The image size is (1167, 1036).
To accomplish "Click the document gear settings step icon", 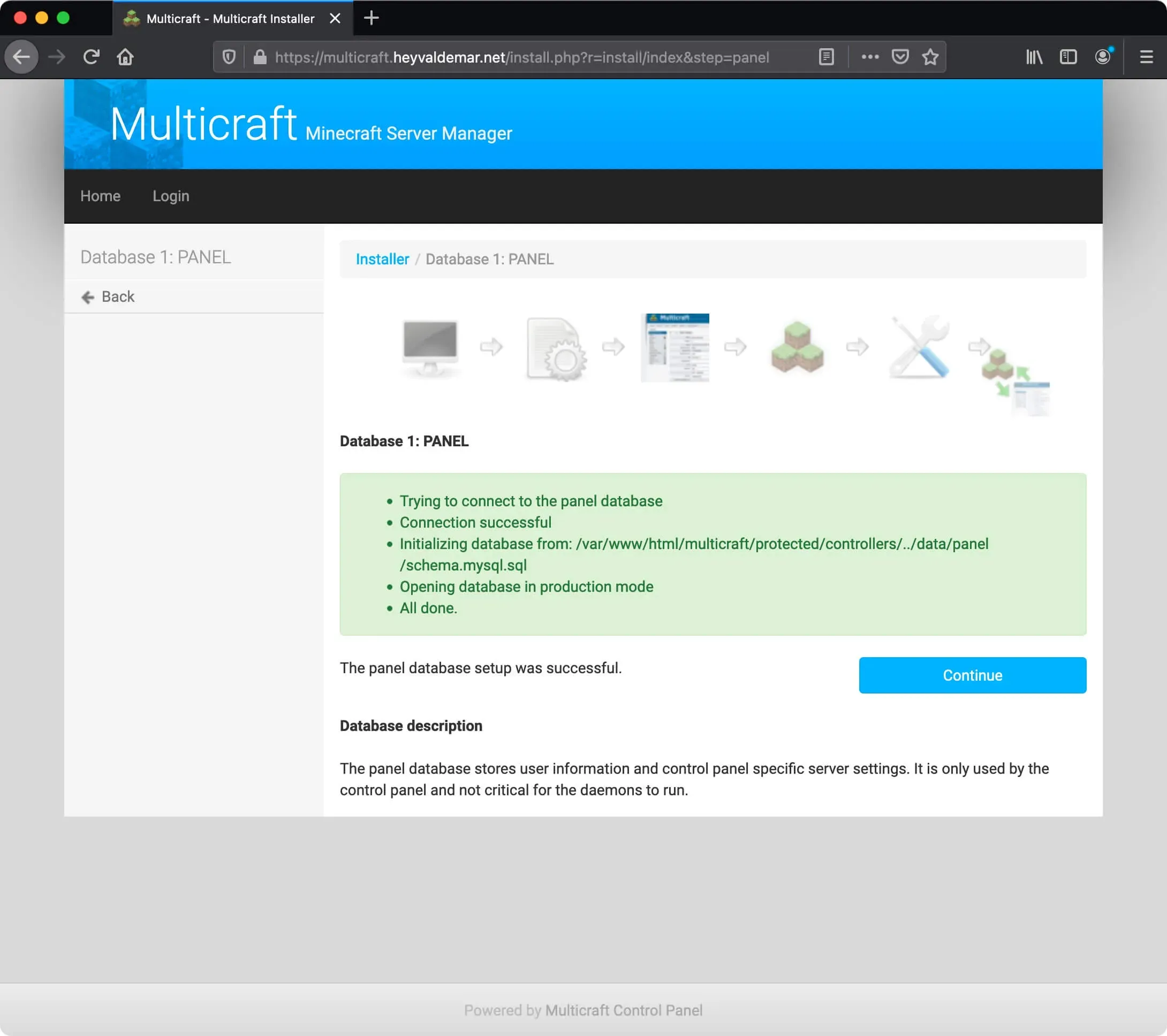I will tap(556, 348).
